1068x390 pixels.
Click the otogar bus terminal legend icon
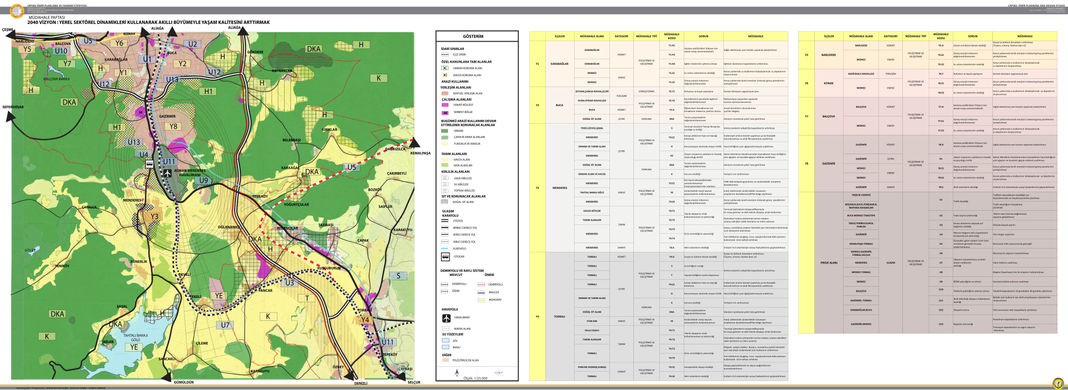(x=445, y=257)
